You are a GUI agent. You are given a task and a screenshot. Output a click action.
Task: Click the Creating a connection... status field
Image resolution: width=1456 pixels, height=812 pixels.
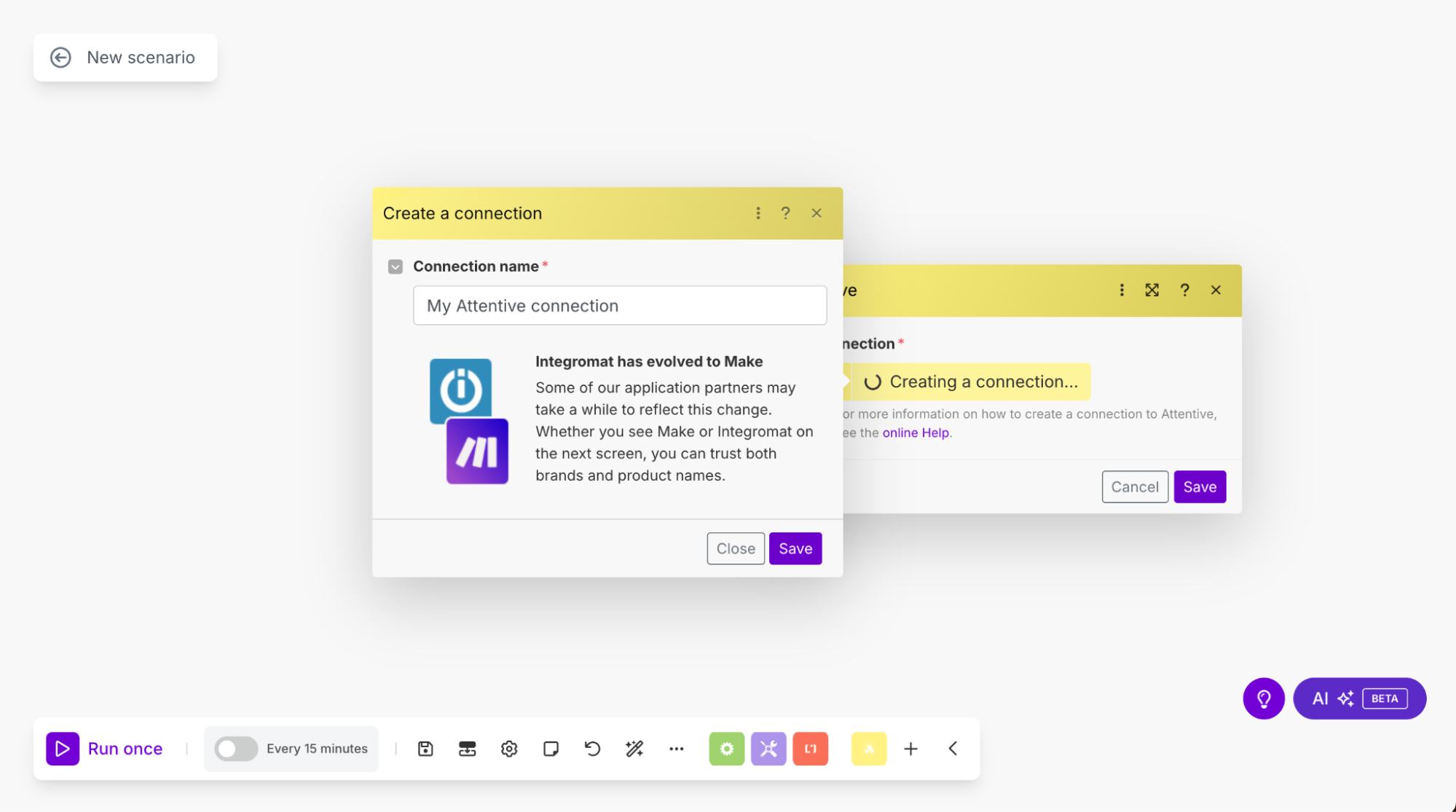click(970, 382)
